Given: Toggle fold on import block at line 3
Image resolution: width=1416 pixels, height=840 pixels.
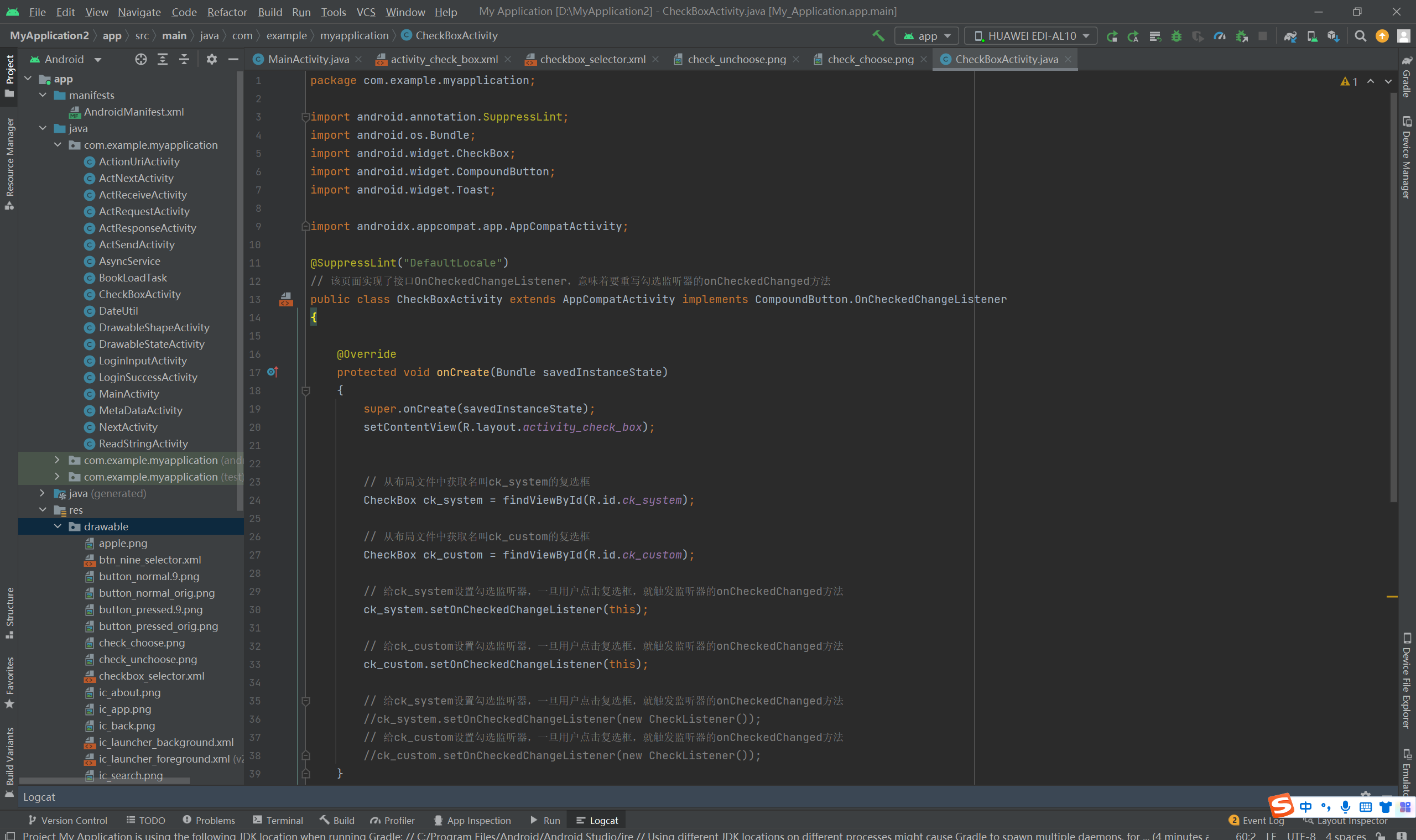Looking at the screenshot, I should click(306, 117).
